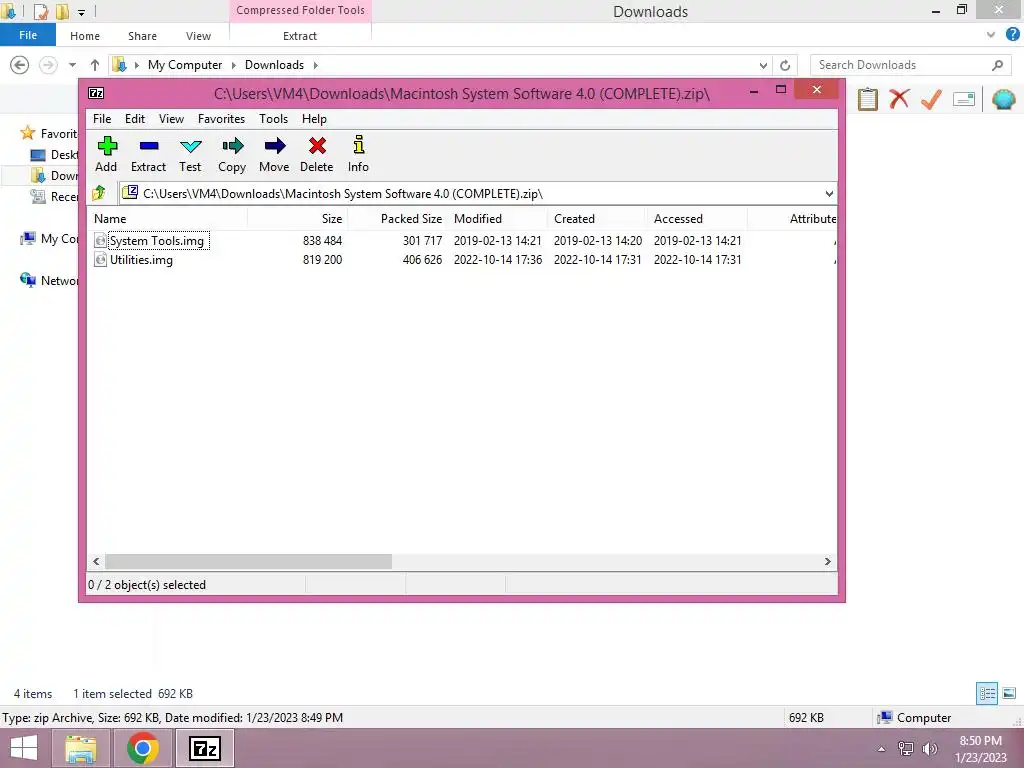The image size is (1024, 768).
Task: Sort by the Name column header
Action: (x=167, y=219)
